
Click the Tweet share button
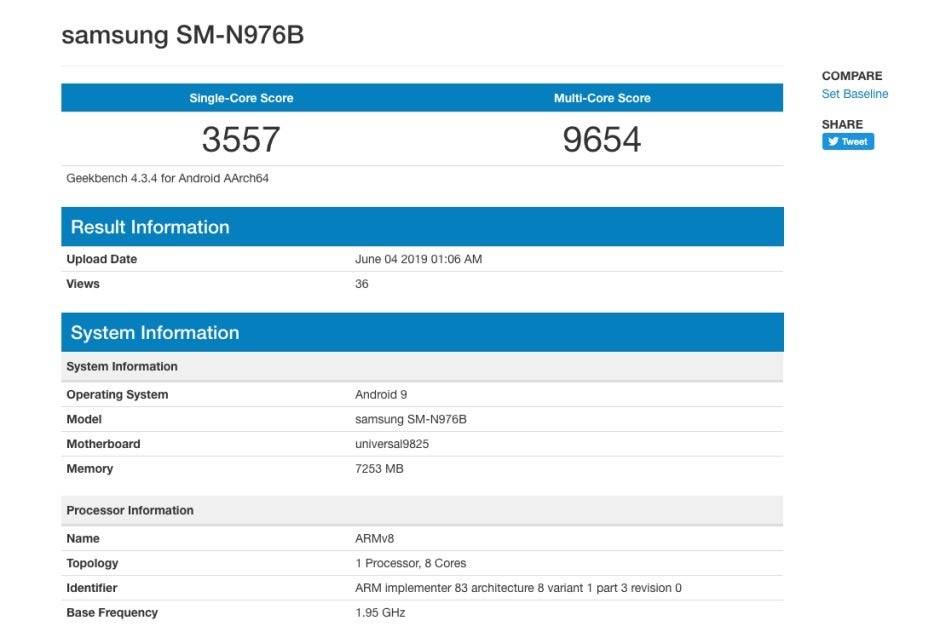coord(848,142)
